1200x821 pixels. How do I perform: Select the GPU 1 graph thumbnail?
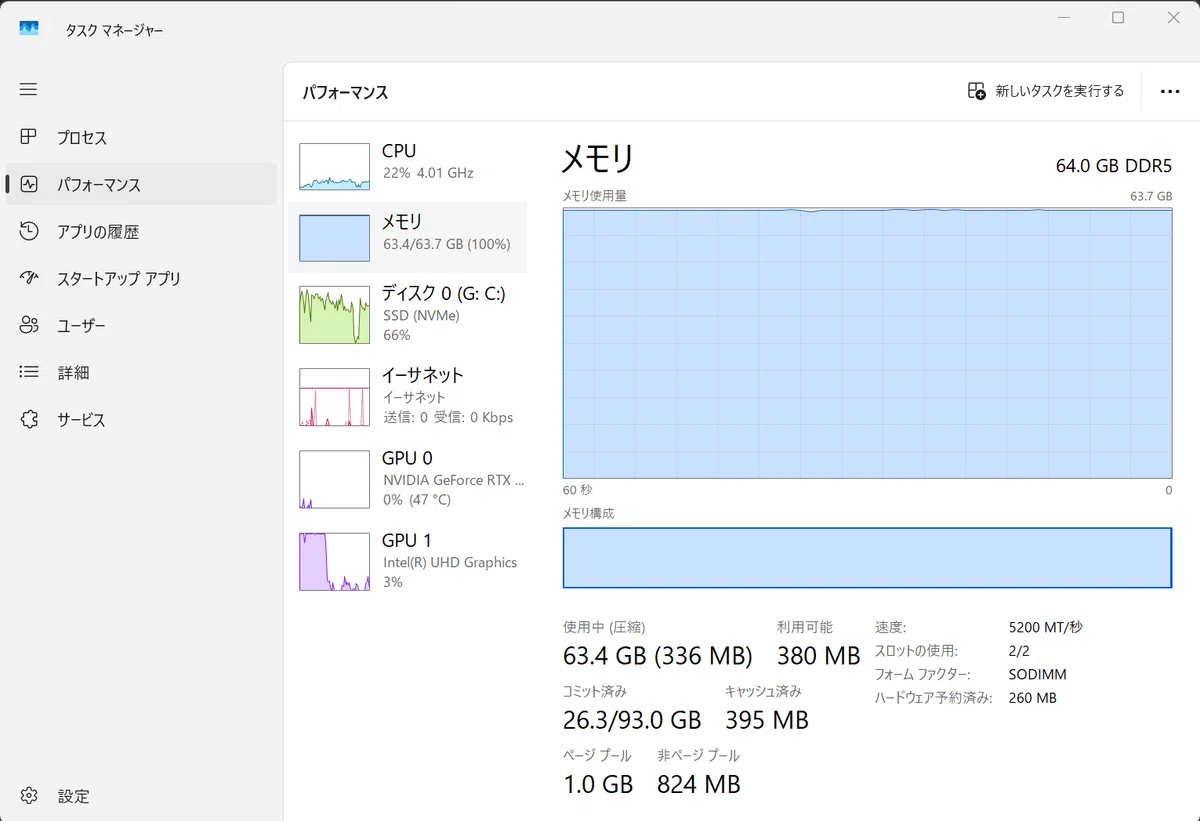(335, 561)
